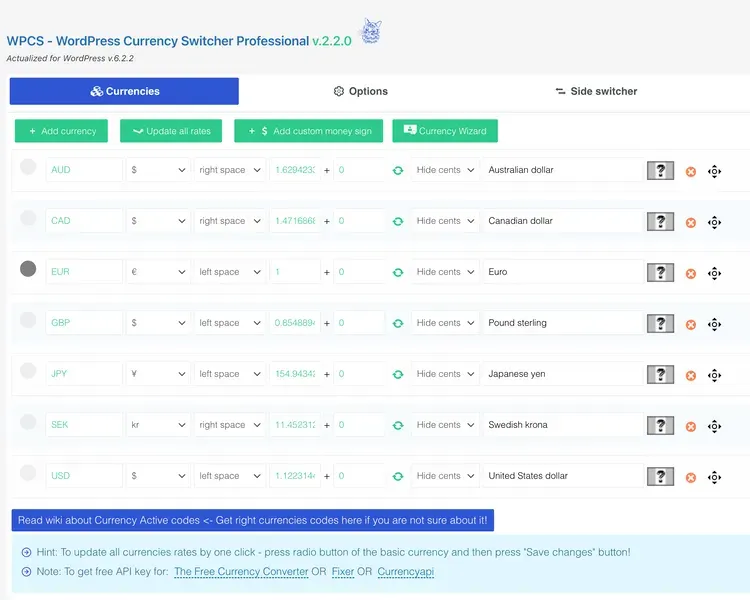Delete the USD currency row
750x600 pixels.
pos(690,477)
